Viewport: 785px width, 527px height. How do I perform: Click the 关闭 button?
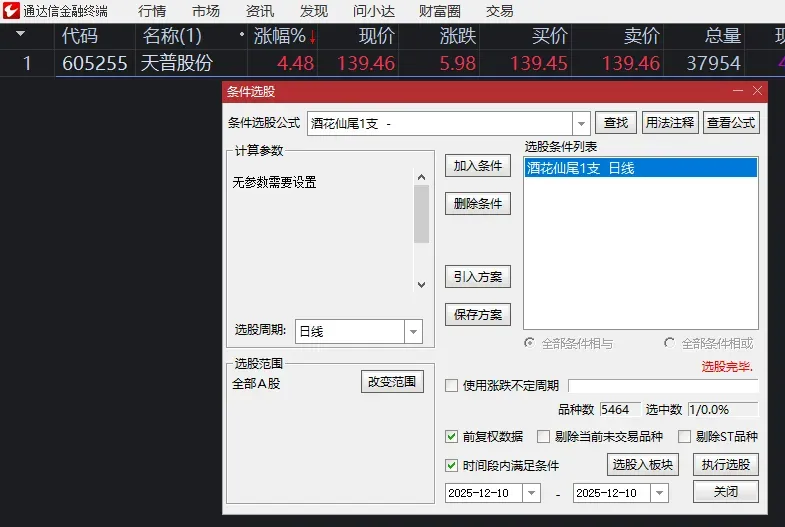(x=726, y=492)
